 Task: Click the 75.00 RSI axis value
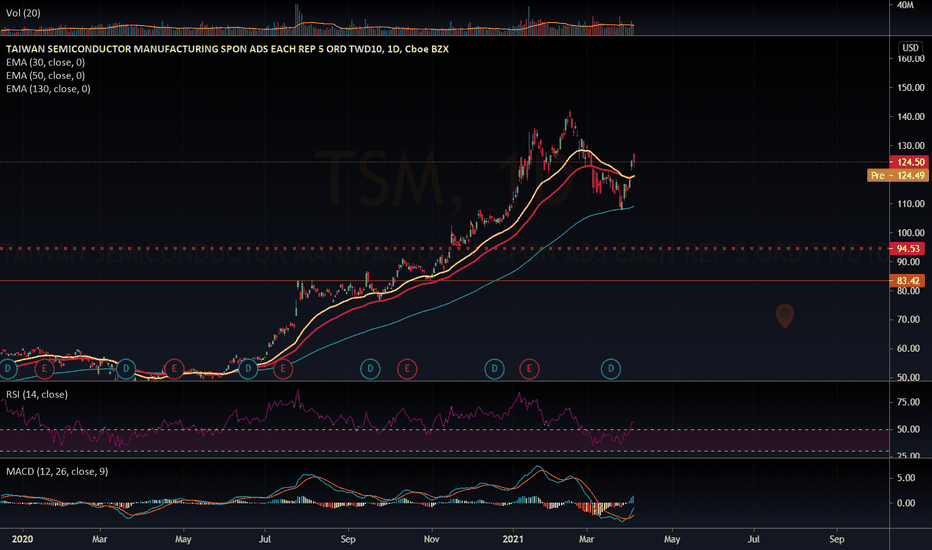coord(908,402)
